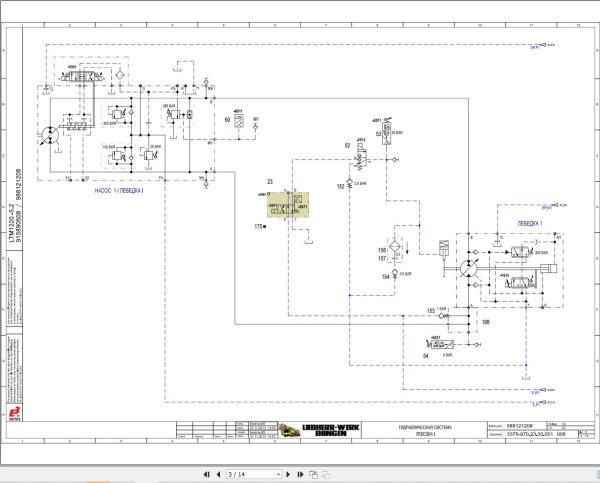
Task: Click the '400 BAR' pressure label
Action: tap(109, 124)
